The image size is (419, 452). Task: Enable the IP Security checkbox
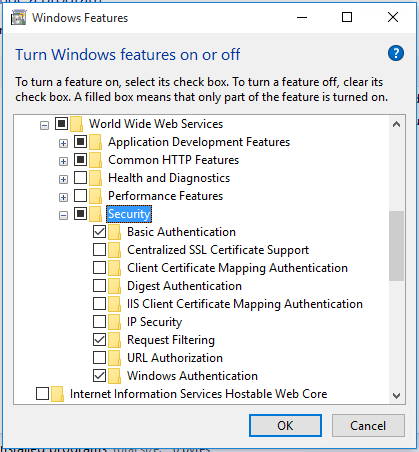click(99, 322)
